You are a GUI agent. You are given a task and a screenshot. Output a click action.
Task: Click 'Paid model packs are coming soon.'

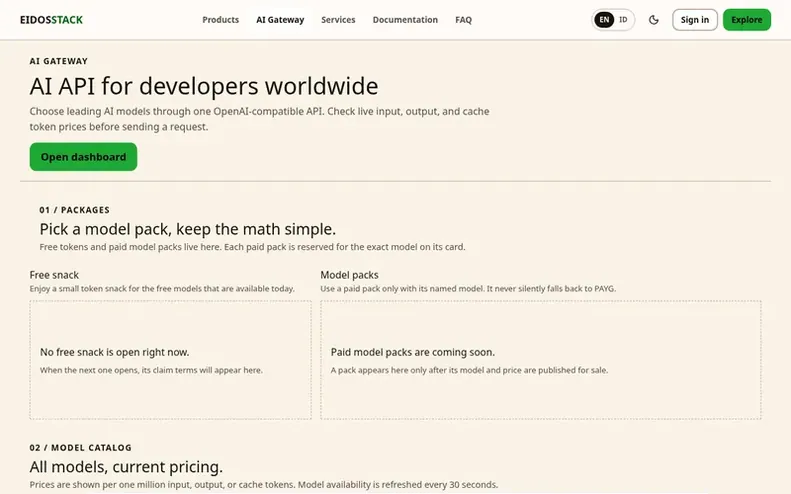point(413,352)
